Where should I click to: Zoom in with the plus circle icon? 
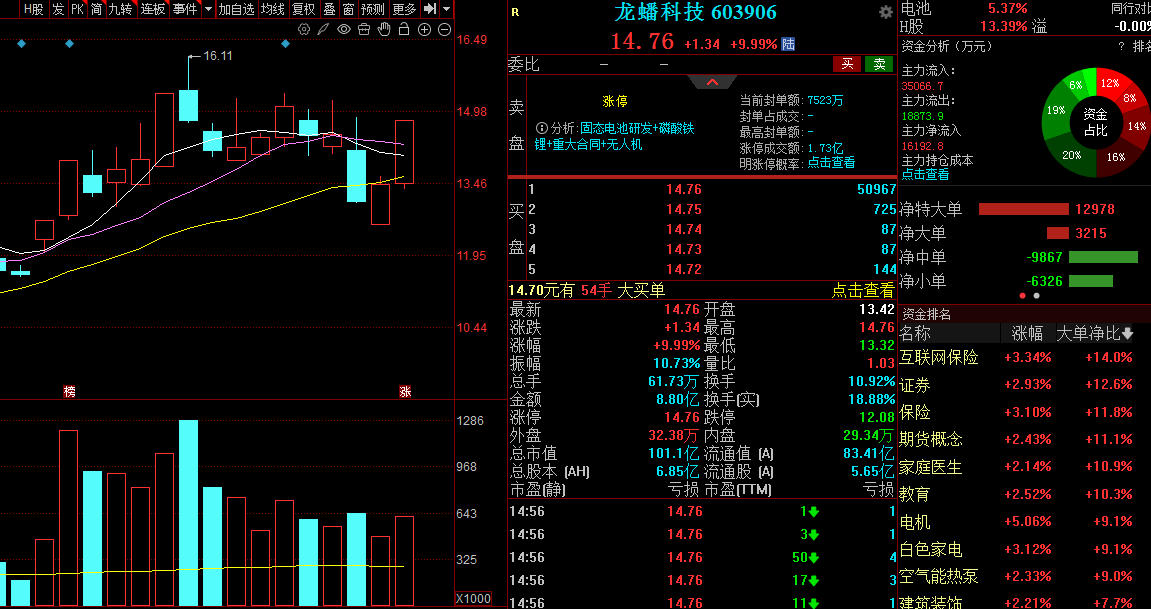pos(424,29)
